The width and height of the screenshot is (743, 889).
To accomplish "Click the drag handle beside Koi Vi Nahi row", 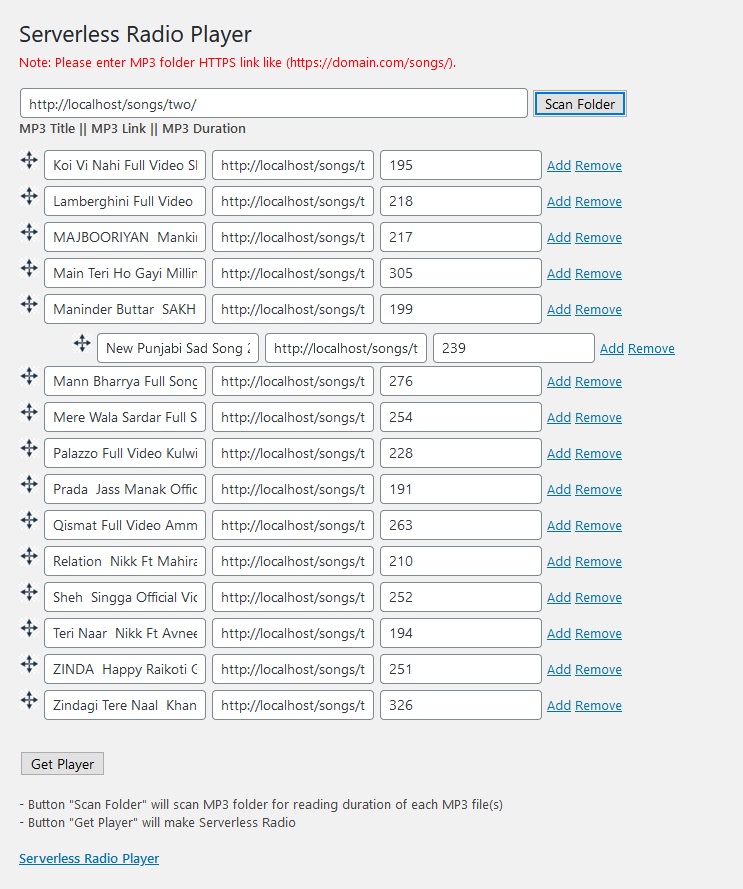I will tap(29, 161).
